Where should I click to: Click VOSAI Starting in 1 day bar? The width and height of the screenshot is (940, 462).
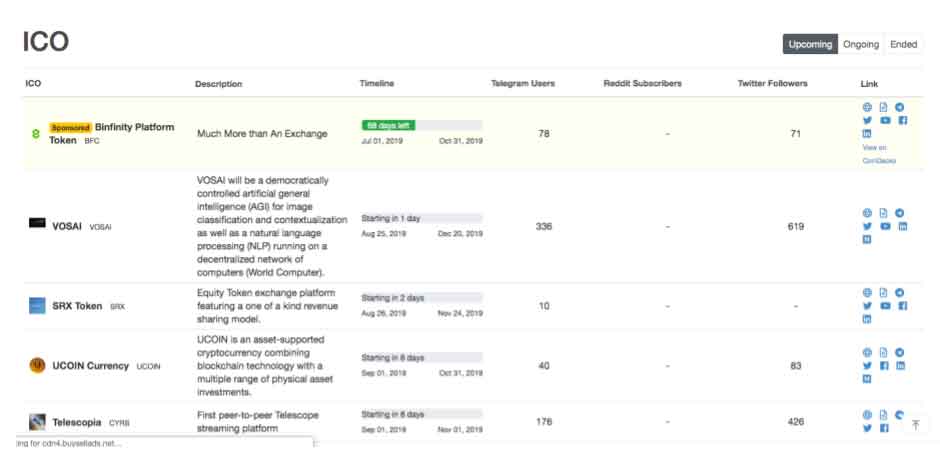tap(421, 219)
